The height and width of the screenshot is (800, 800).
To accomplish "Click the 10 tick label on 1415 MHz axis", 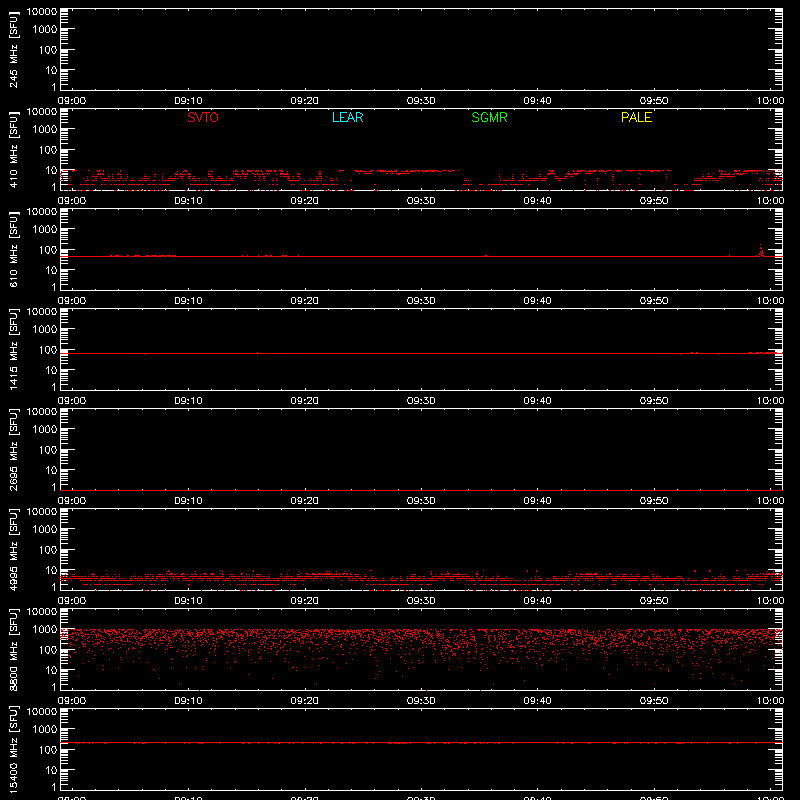I will click(51, 370).
